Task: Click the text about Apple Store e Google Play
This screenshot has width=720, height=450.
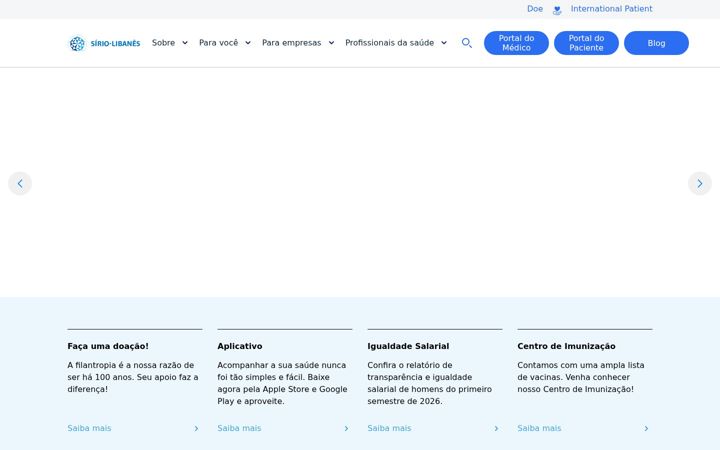Action: 282,383
